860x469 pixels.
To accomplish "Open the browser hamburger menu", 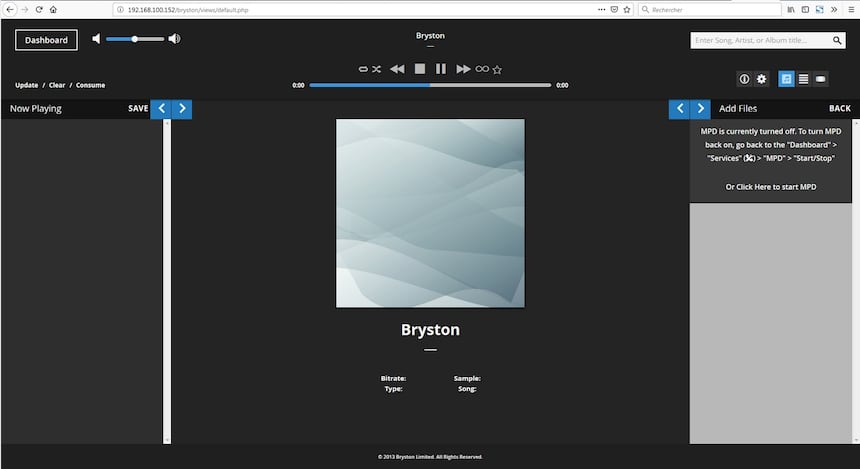I will point(851,9).
